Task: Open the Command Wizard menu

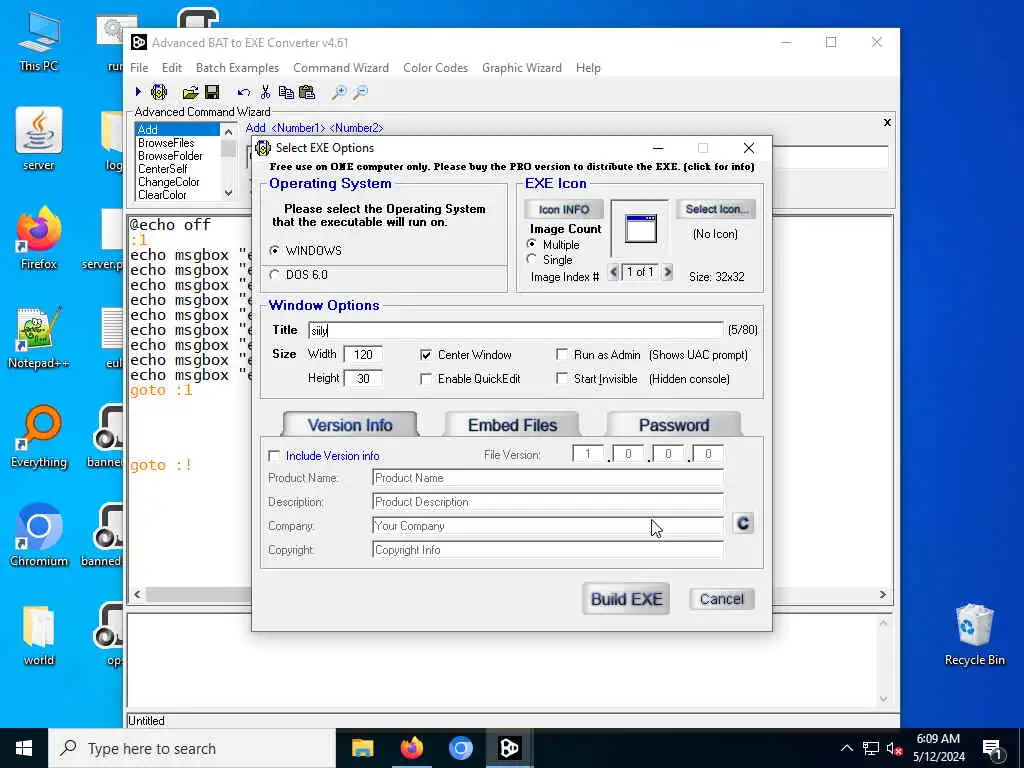Action: click(x=341, y=68)
